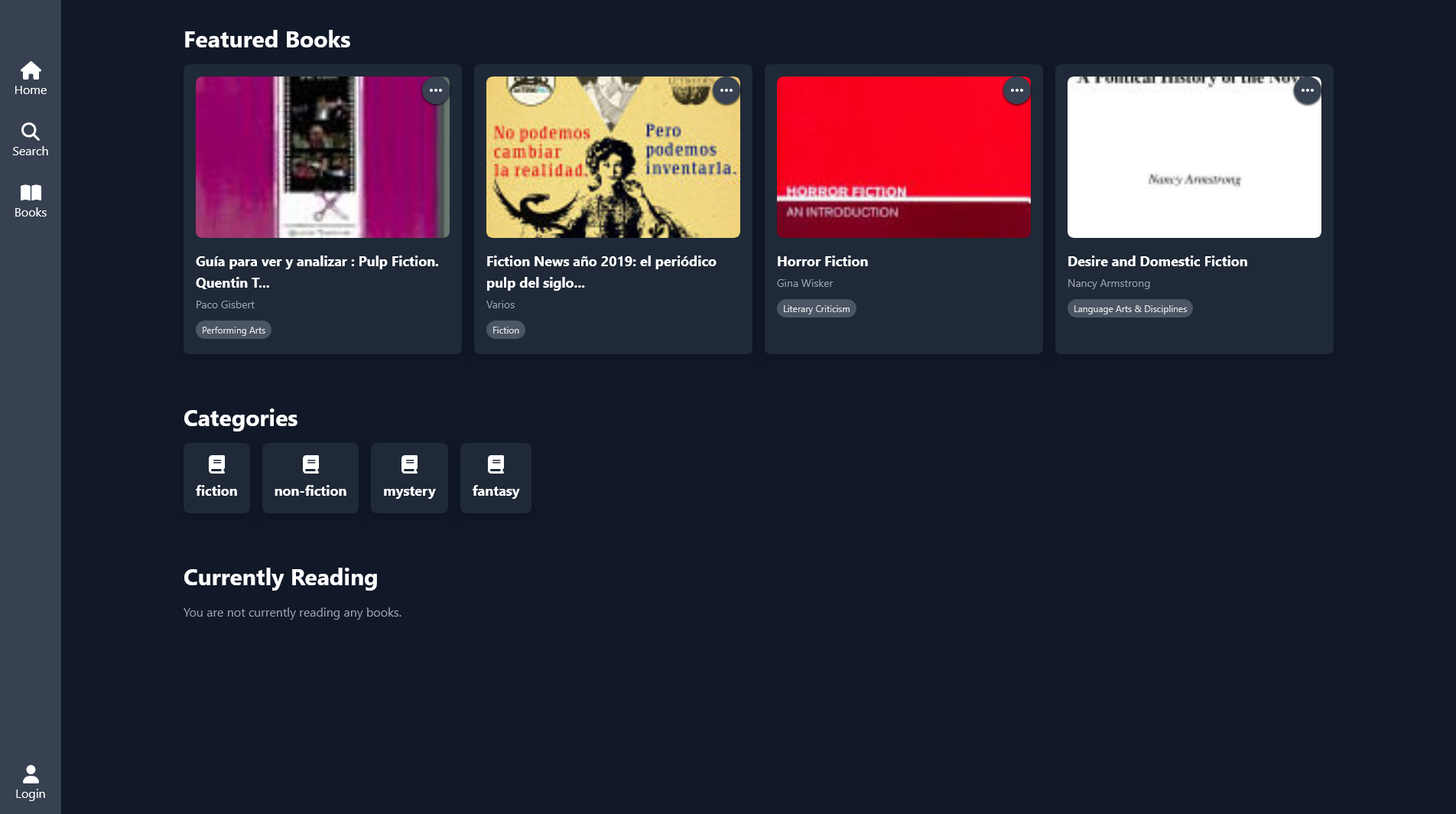Click the Fiction tag on Fiction News
Image resolution: width=1456 pixels, height=814 pixels.
(x=505, y=330)
